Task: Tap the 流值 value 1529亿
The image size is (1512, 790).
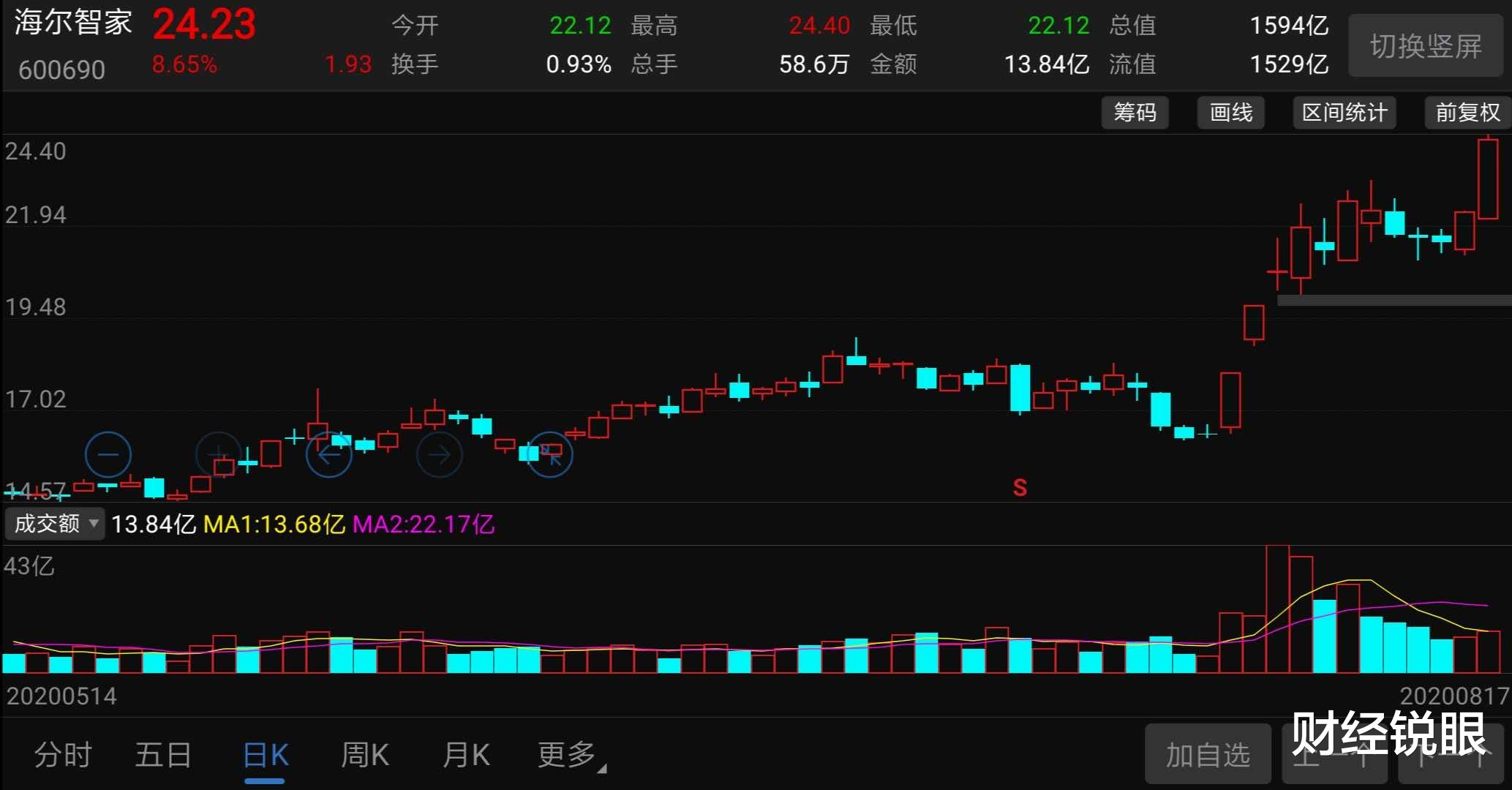Action: click(x=1289, y=64)
